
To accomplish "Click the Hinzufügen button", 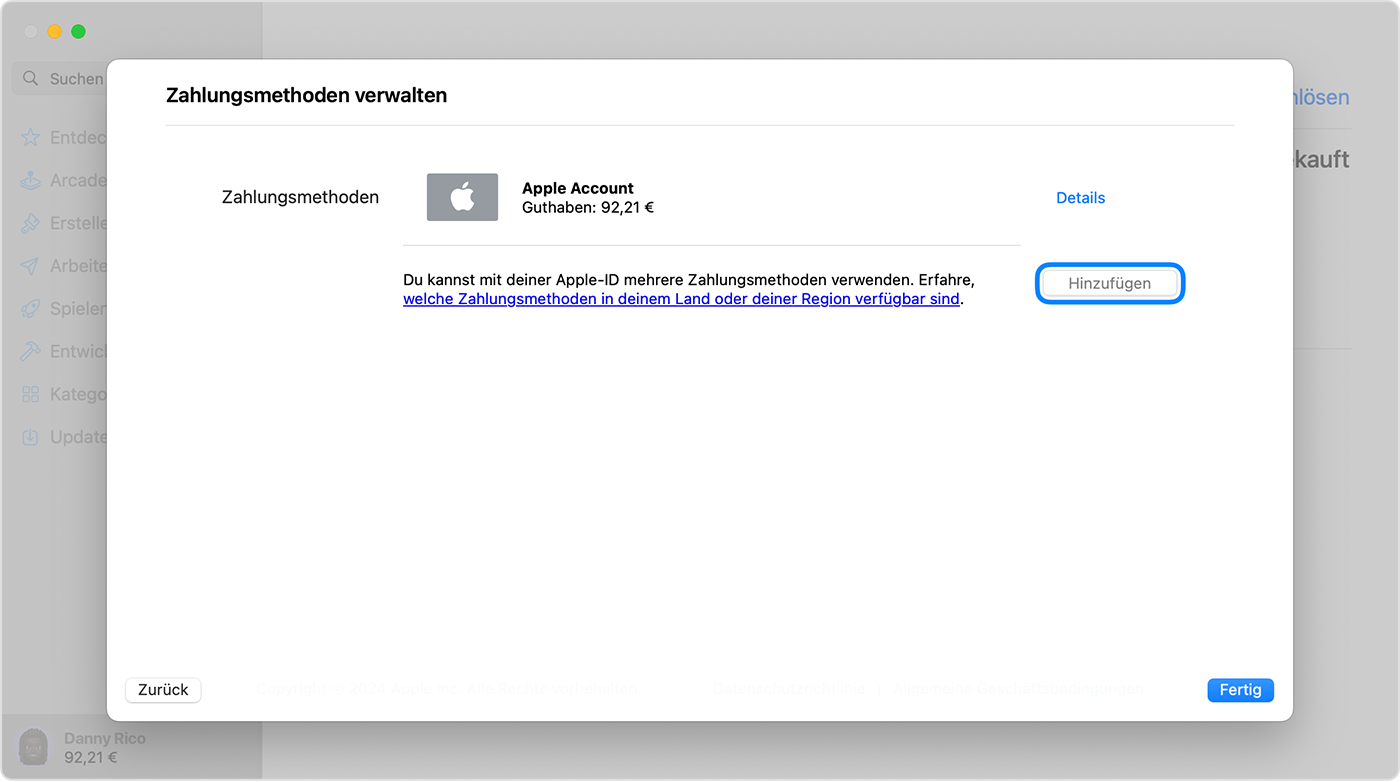I will 1110,284.
